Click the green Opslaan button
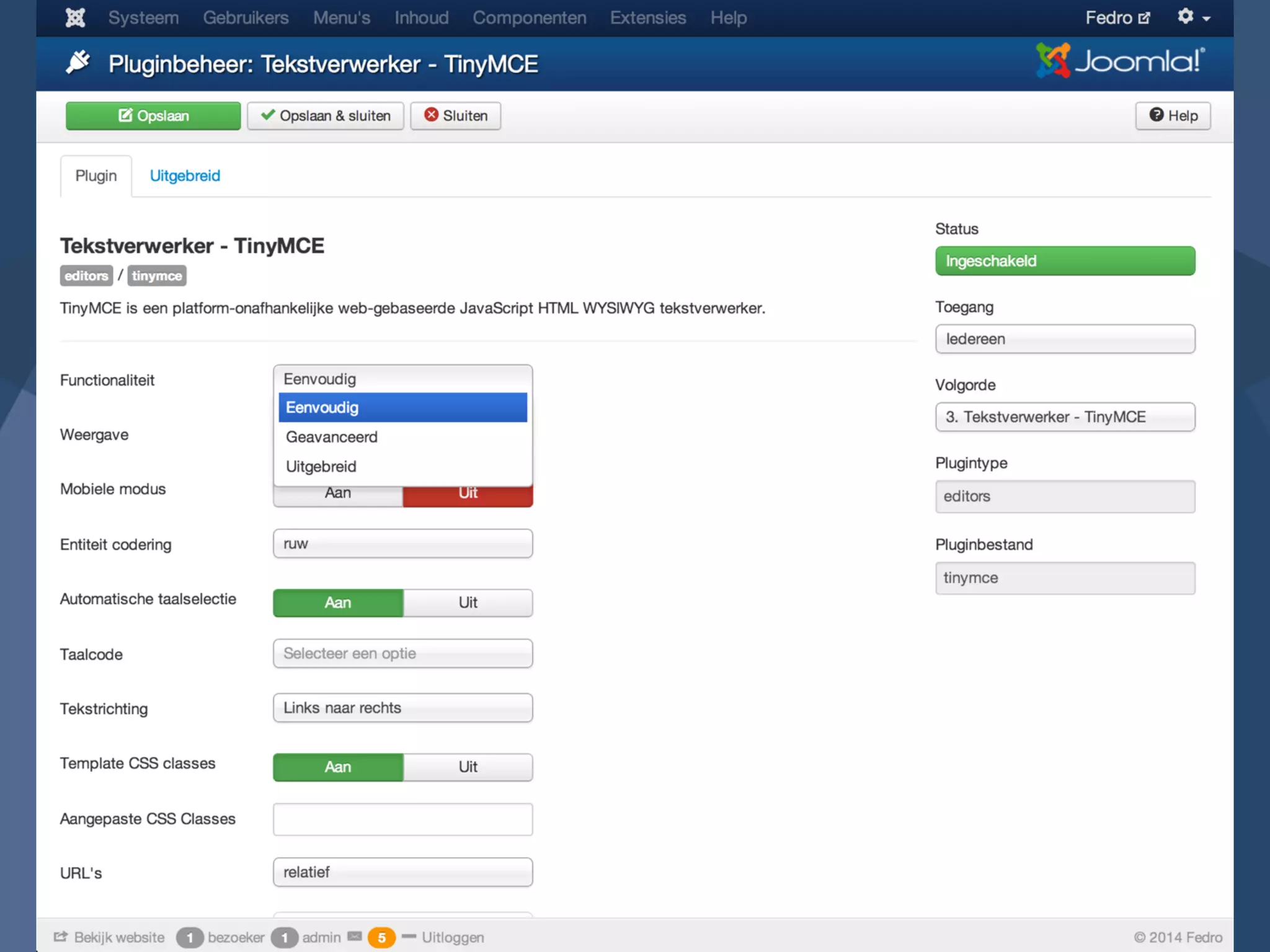 (153, 116)
